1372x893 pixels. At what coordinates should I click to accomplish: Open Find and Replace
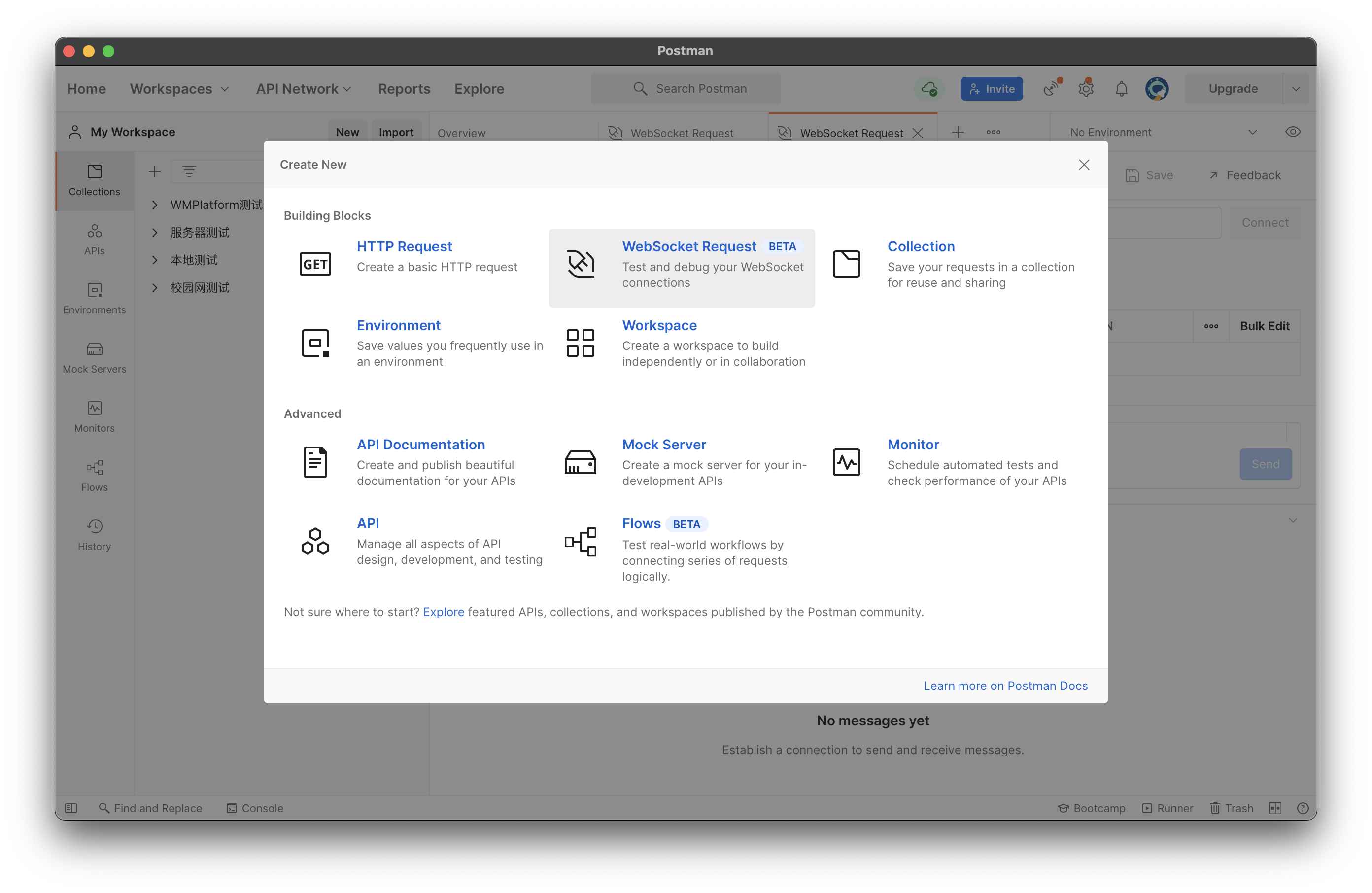tap(150, 808)
